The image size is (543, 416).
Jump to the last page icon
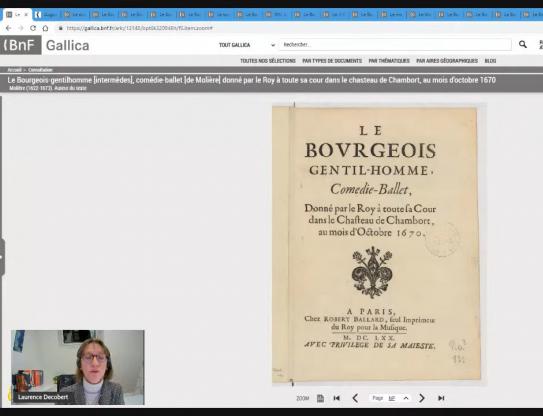click(441, 398)
